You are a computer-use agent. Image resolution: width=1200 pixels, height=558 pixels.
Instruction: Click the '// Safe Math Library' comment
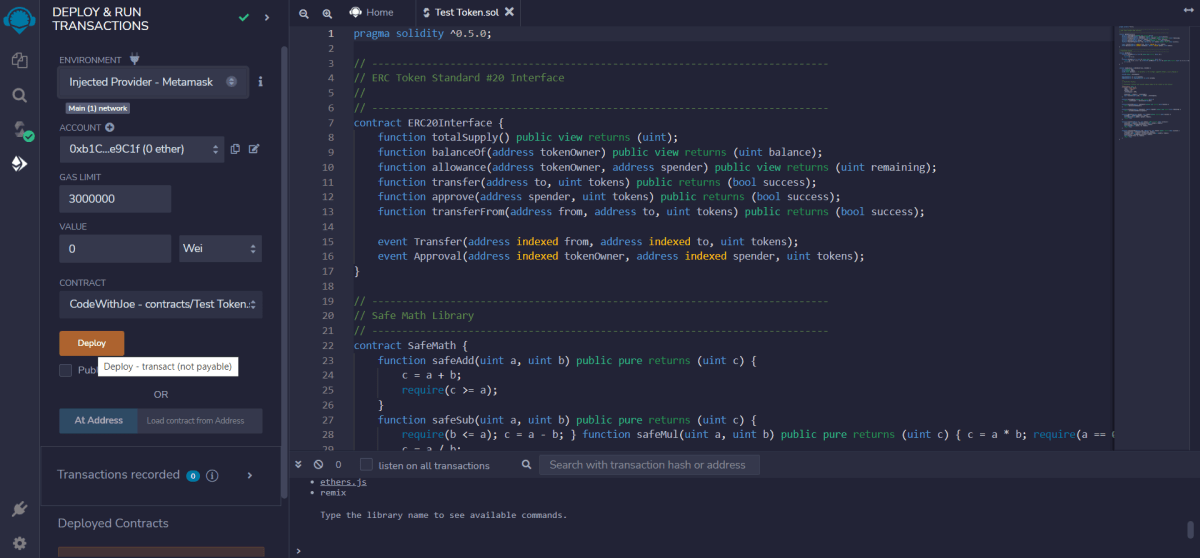(x=414, y=315)
